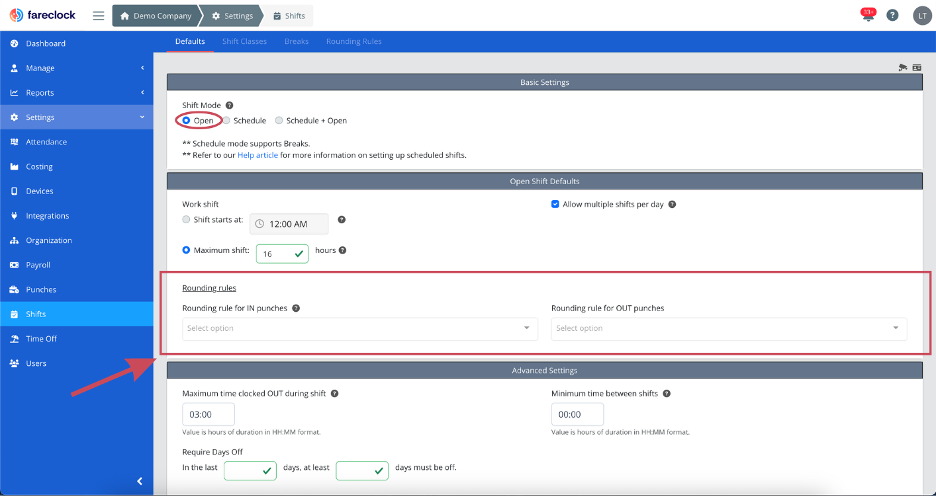Toggle the hamburger menu icon
The width and height of the screenshot is (936, 498).
[x=98, y=16]
